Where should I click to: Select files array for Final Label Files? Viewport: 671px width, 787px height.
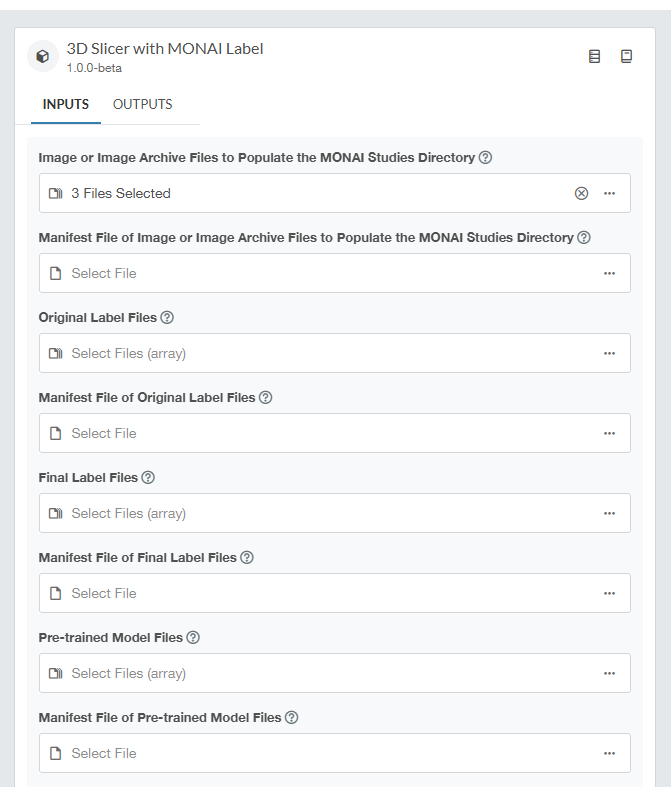[x=300, y=513]
